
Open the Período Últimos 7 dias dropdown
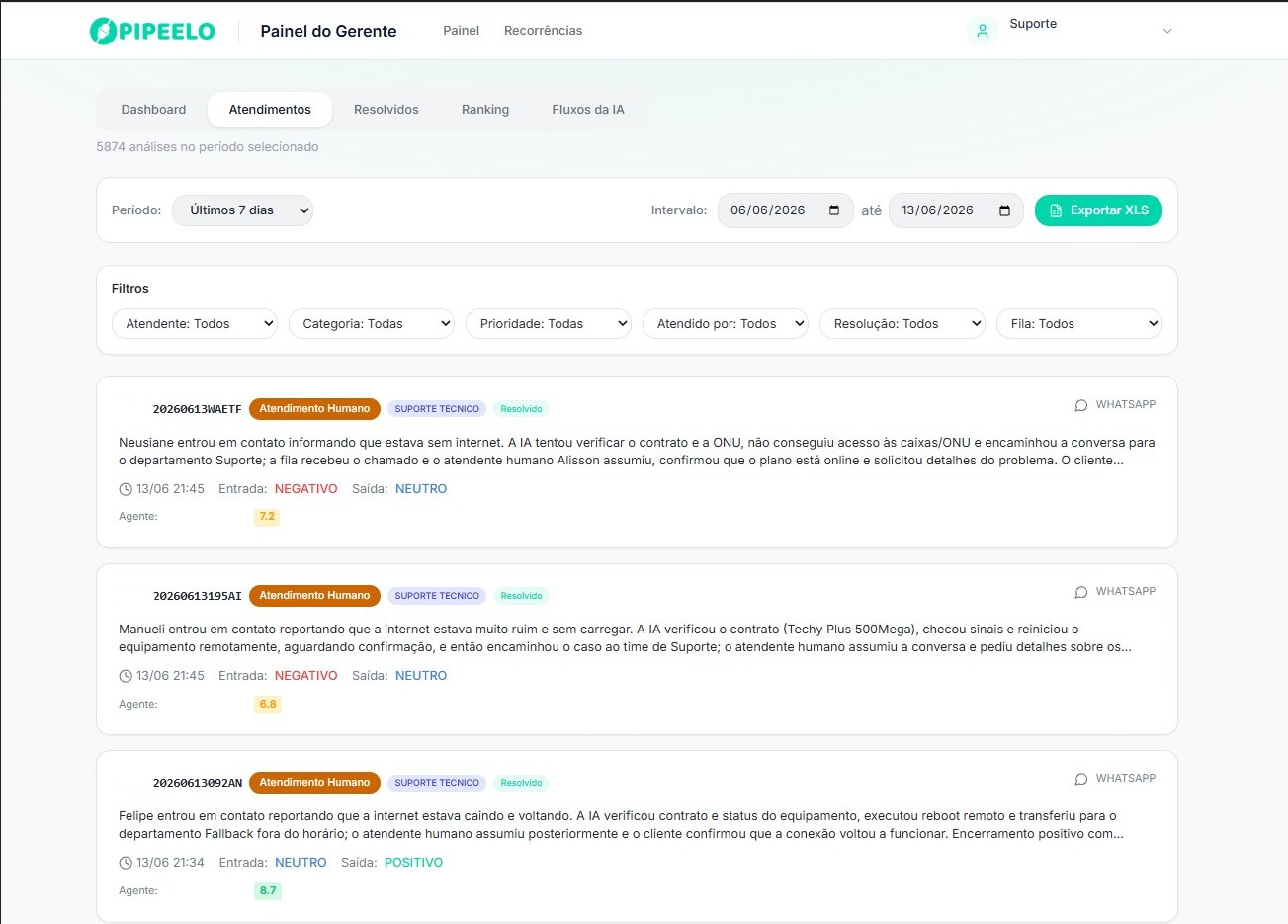point(242,210)
